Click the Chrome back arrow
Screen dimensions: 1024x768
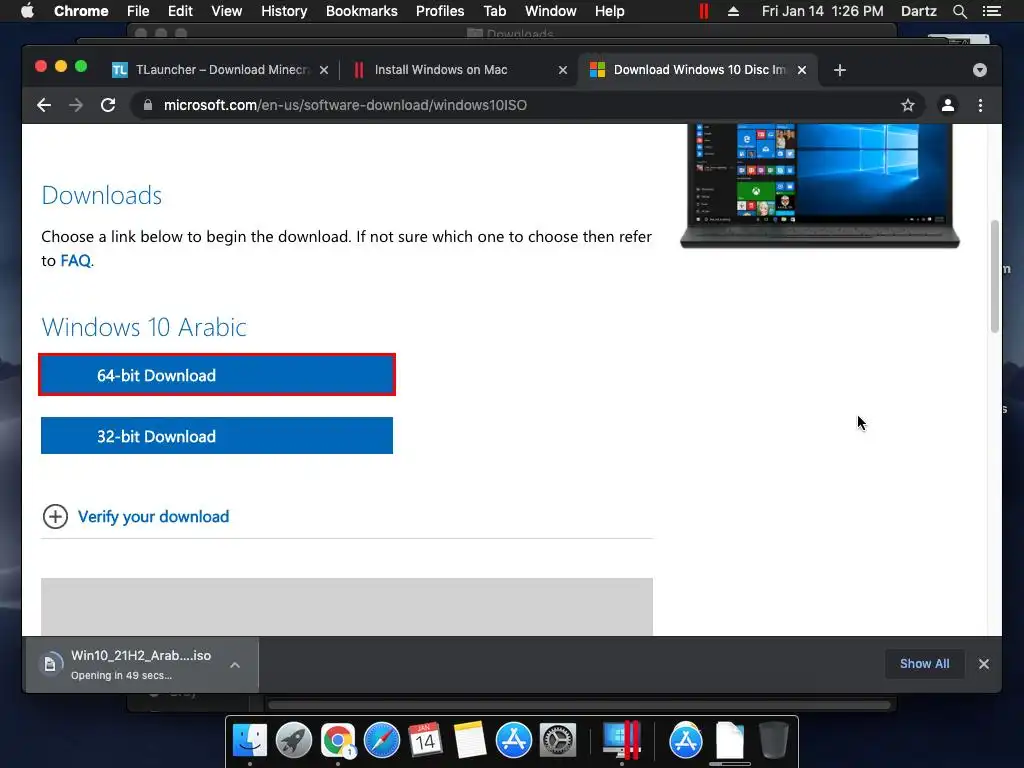[x=44, y=105]
